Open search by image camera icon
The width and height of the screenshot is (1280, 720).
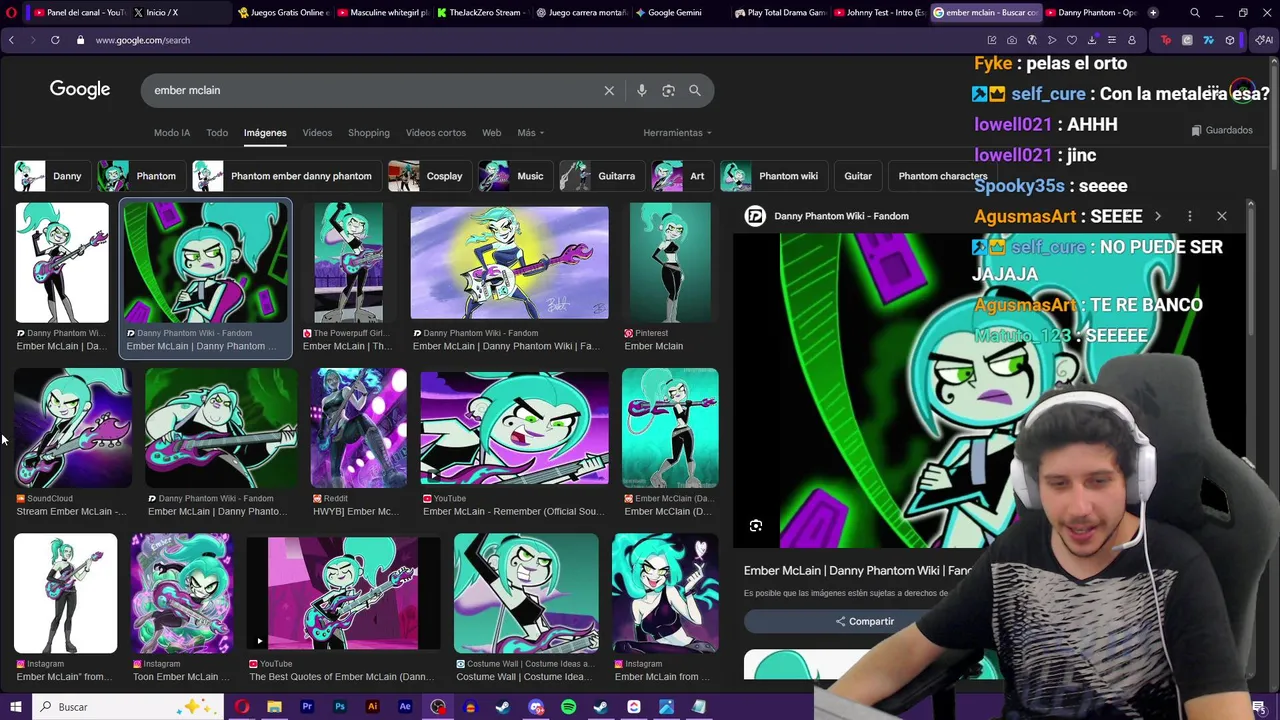coord(668,90)
